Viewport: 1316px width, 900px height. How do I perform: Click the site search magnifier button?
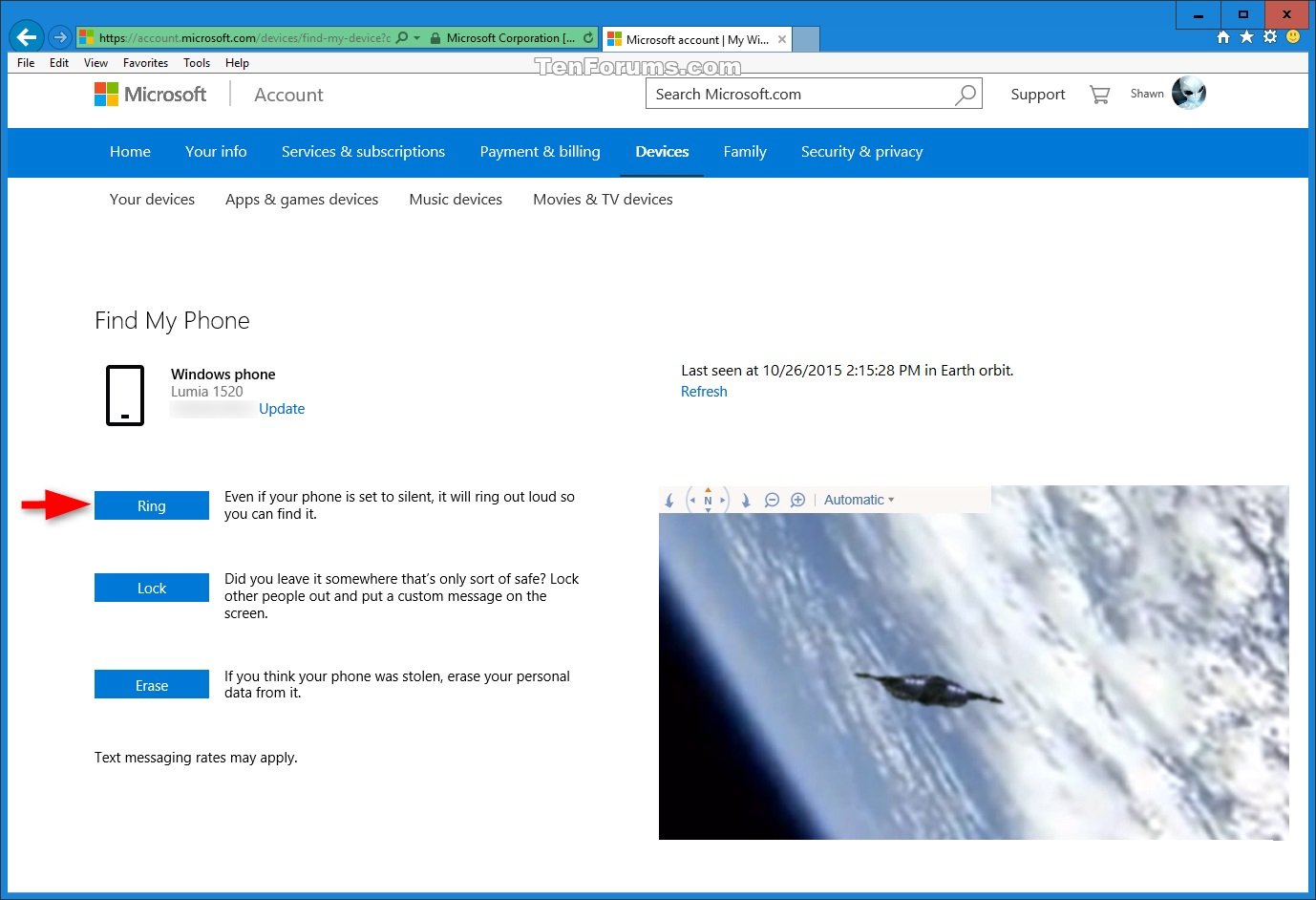tap(966, 94)
